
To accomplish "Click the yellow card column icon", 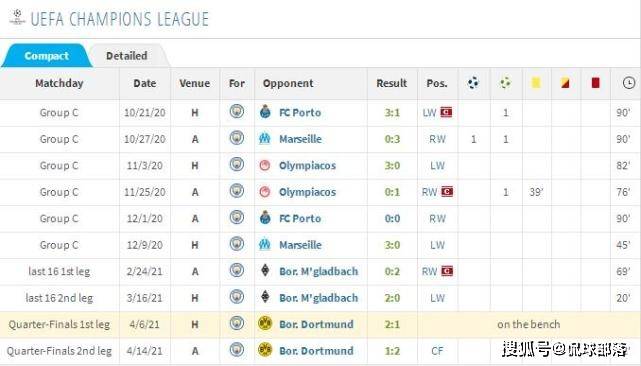I will [536, 83].
